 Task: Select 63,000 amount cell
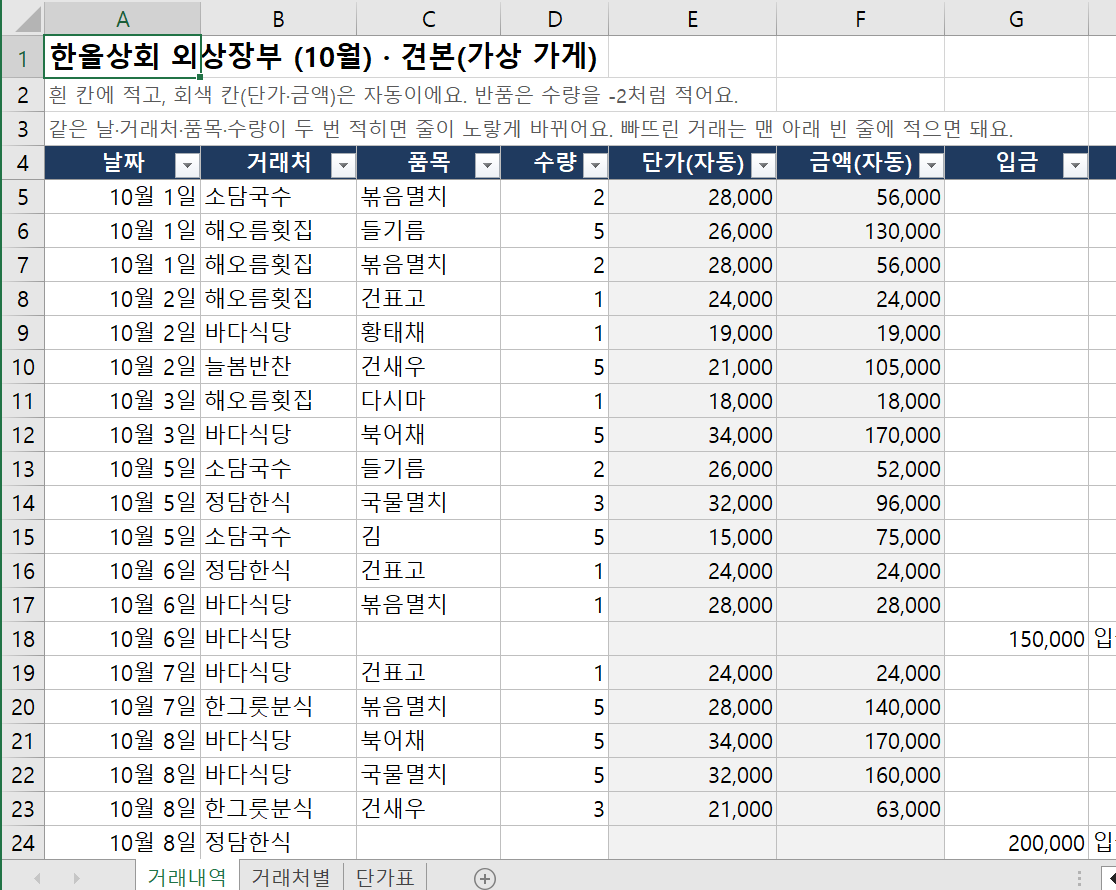click(860, 809)
